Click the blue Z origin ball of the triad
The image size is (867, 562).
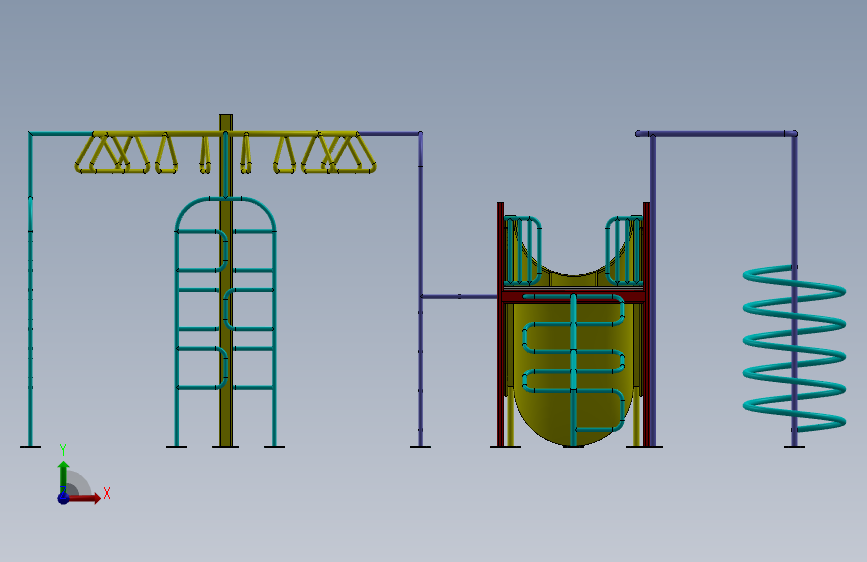click(63, 498)
